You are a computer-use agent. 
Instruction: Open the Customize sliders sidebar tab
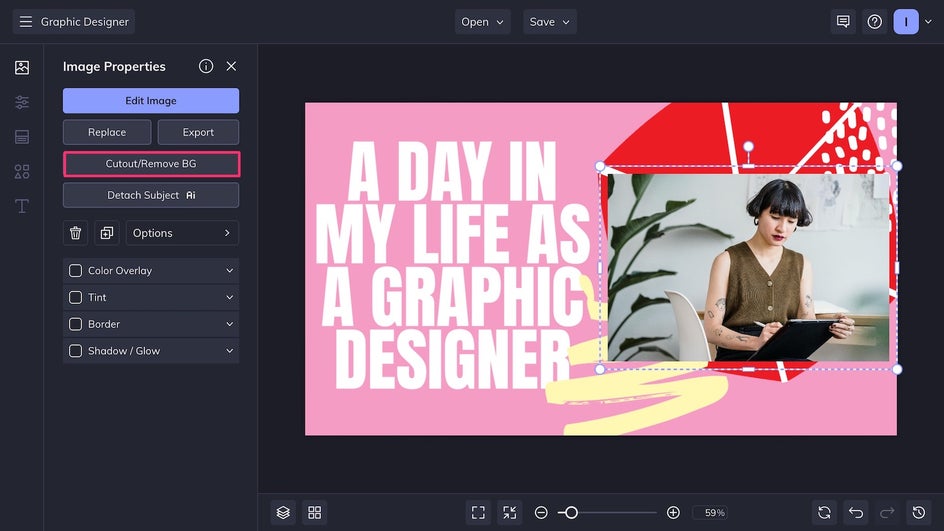[22, 102]
